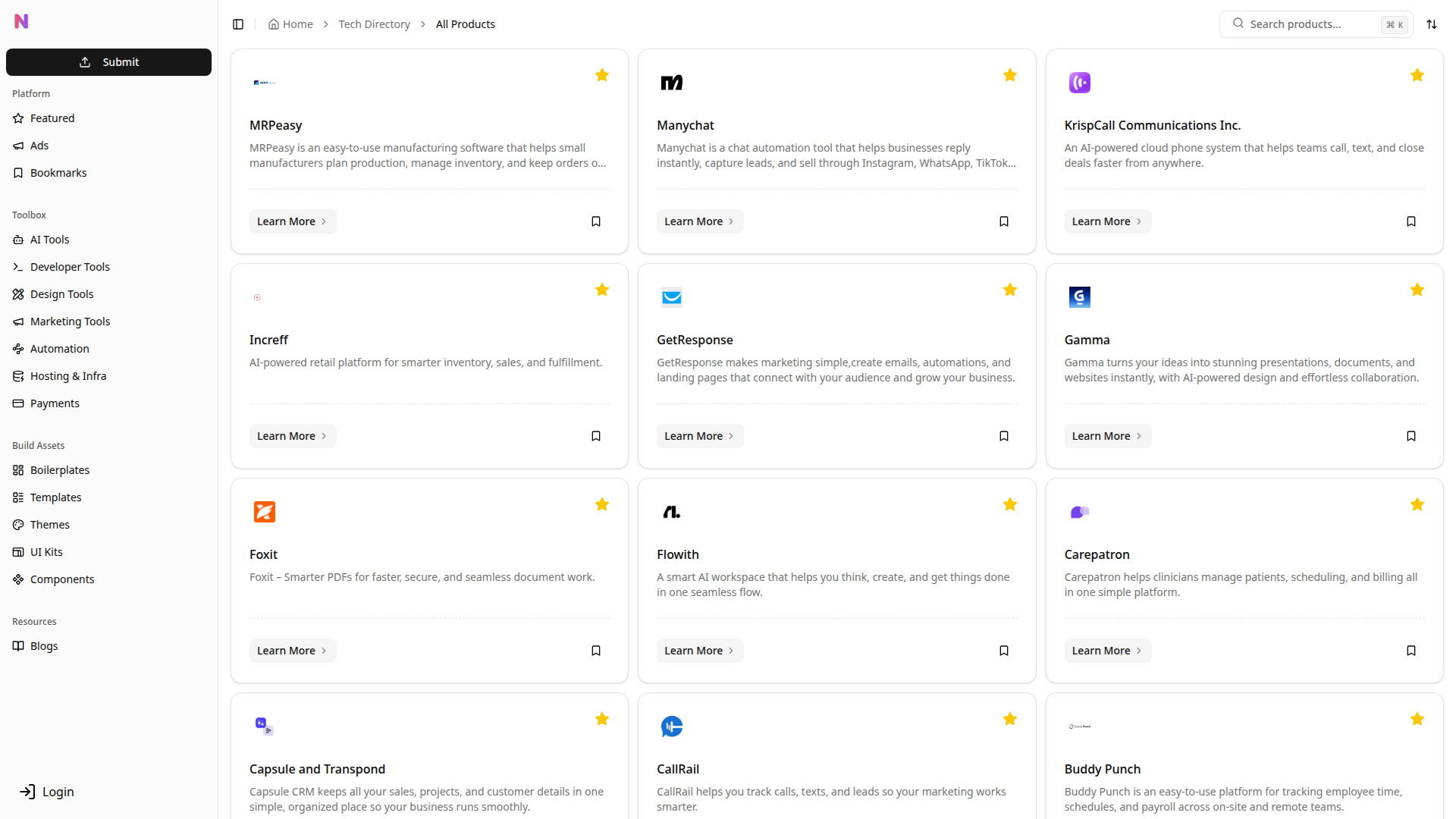Screen dimensions: 1456x819
Task: Open the UI Kits section
Action: coord(46,551)
